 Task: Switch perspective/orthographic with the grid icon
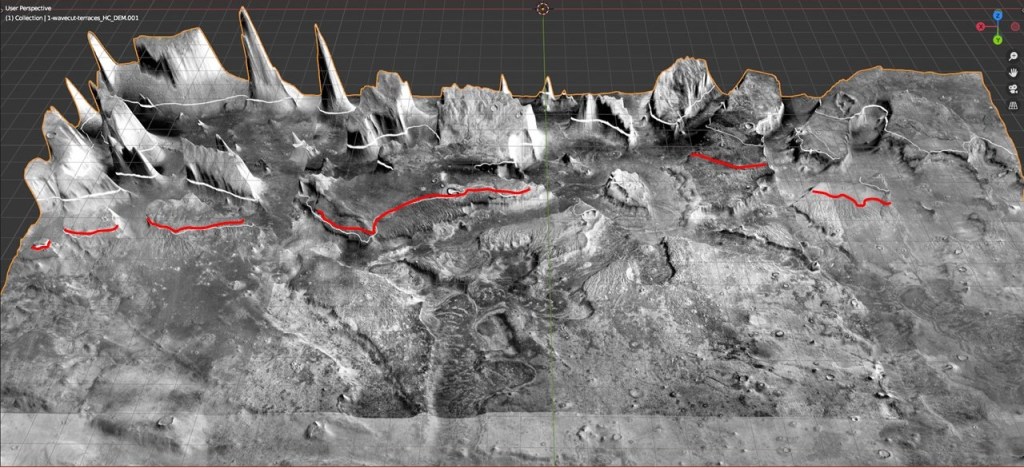[1012, 104]
